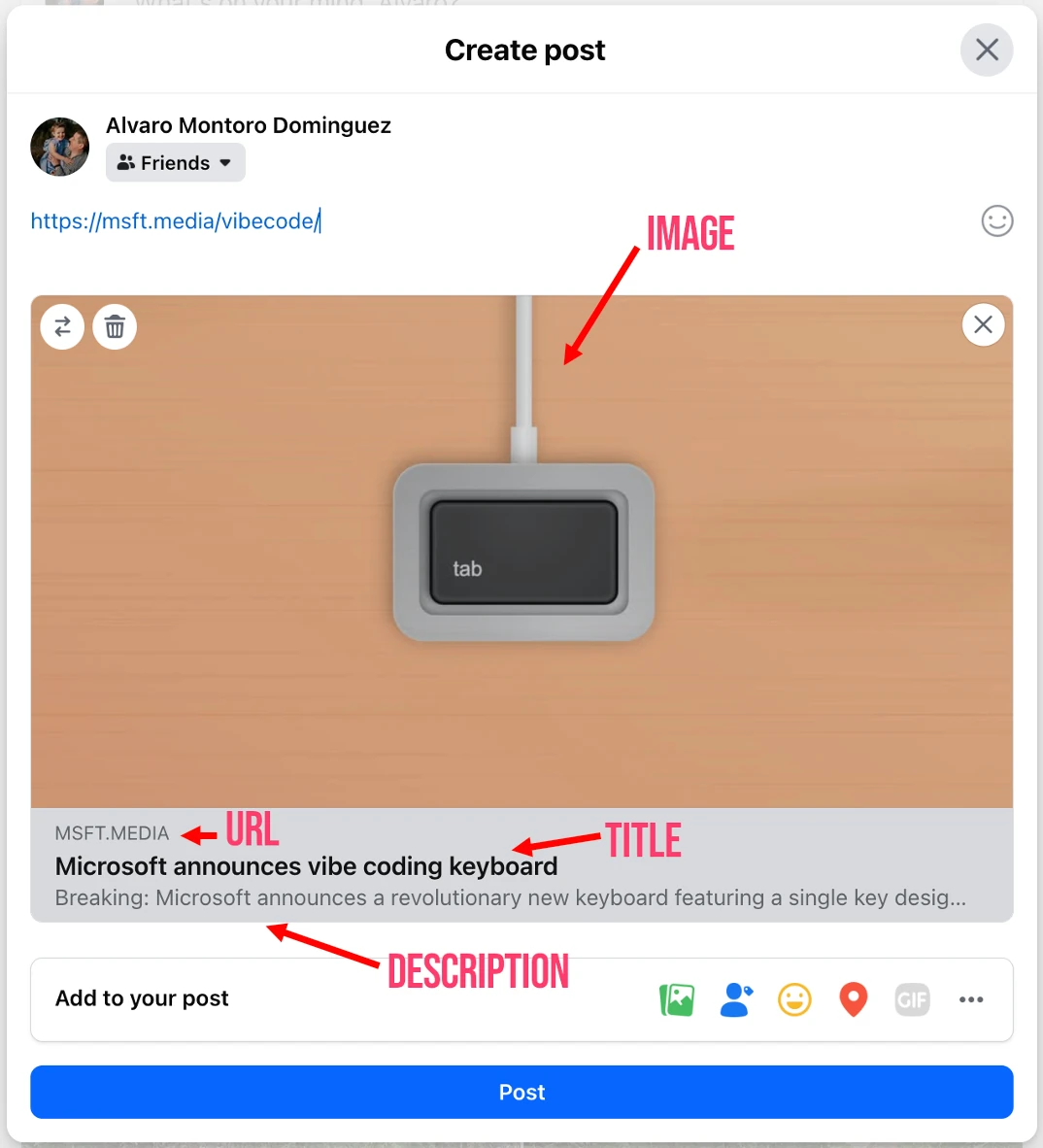Add location check-in pin

[x=854, y=999]
